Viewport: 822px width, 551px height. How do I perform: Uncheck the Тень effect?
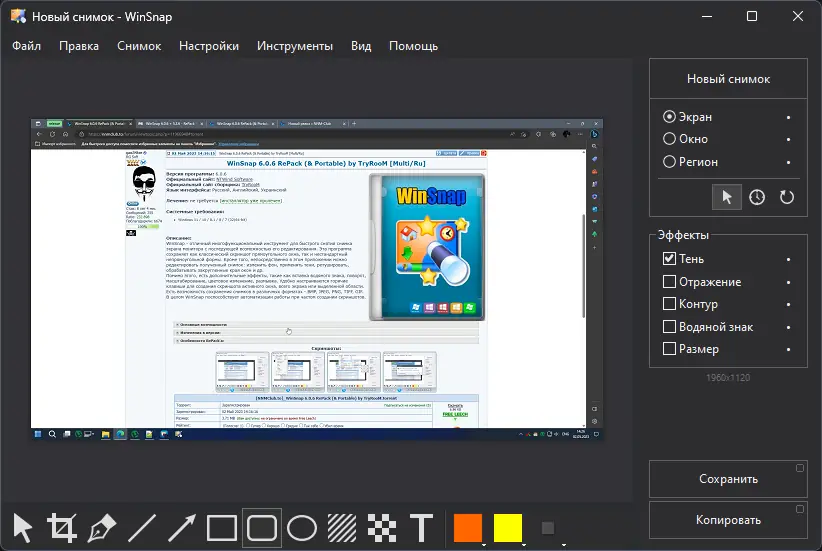coord(683,258)
